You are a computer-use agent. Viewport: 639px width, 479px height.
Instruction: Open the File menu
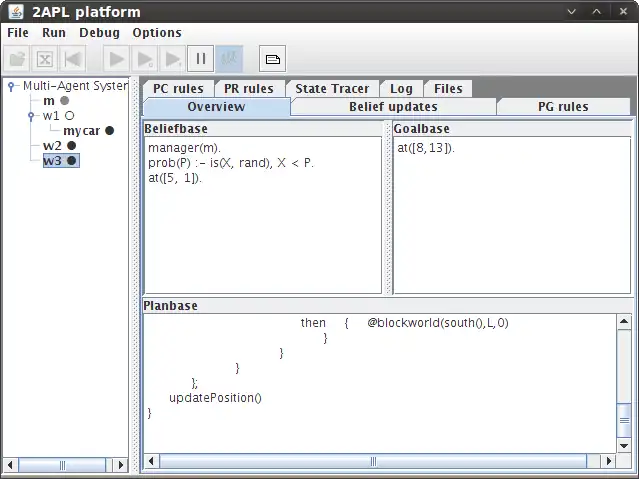pos(18,33)
